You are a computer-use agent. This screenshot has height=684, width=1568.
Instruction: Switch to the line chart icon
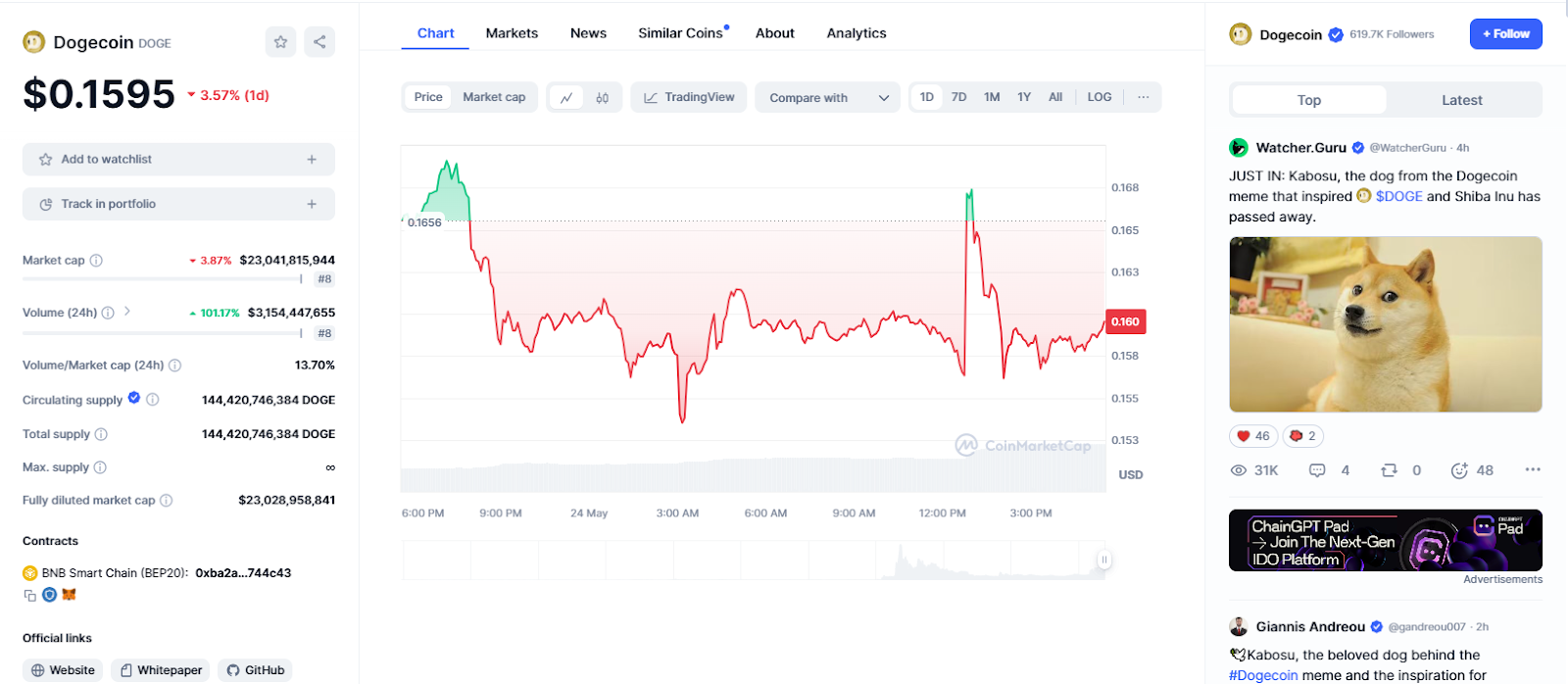click(566, 97)
